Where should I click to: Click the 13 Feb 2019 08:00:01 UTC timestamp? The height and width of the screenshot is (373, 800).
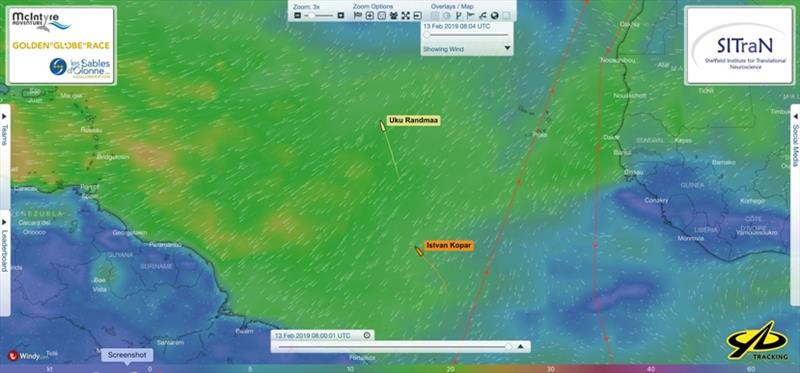point(313,335)
